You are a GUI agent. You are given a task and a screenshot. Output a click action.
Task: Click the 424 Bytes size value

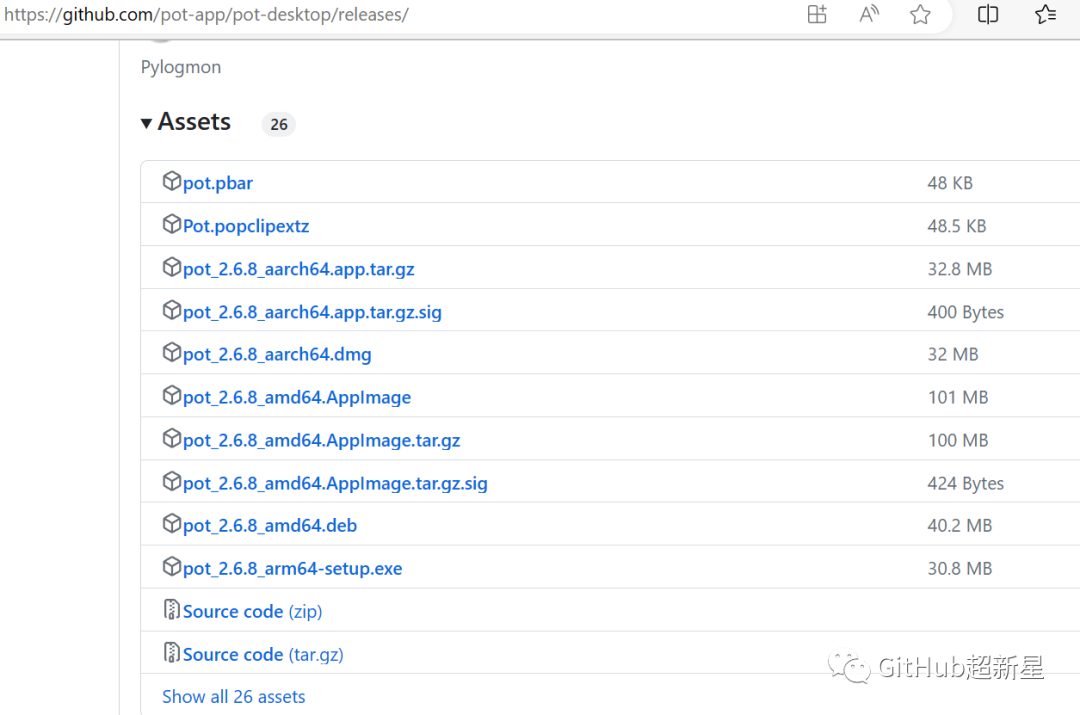click(966, 484)
